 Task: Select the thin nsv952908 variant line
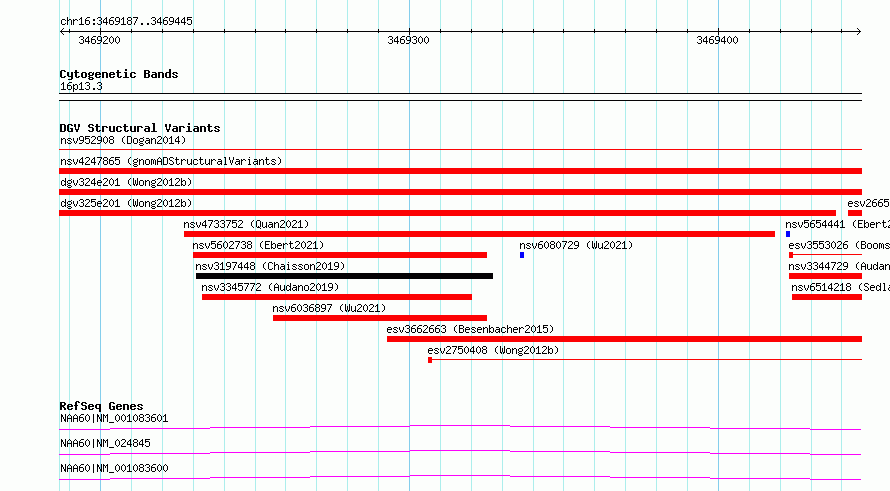(x=460, y=149)
